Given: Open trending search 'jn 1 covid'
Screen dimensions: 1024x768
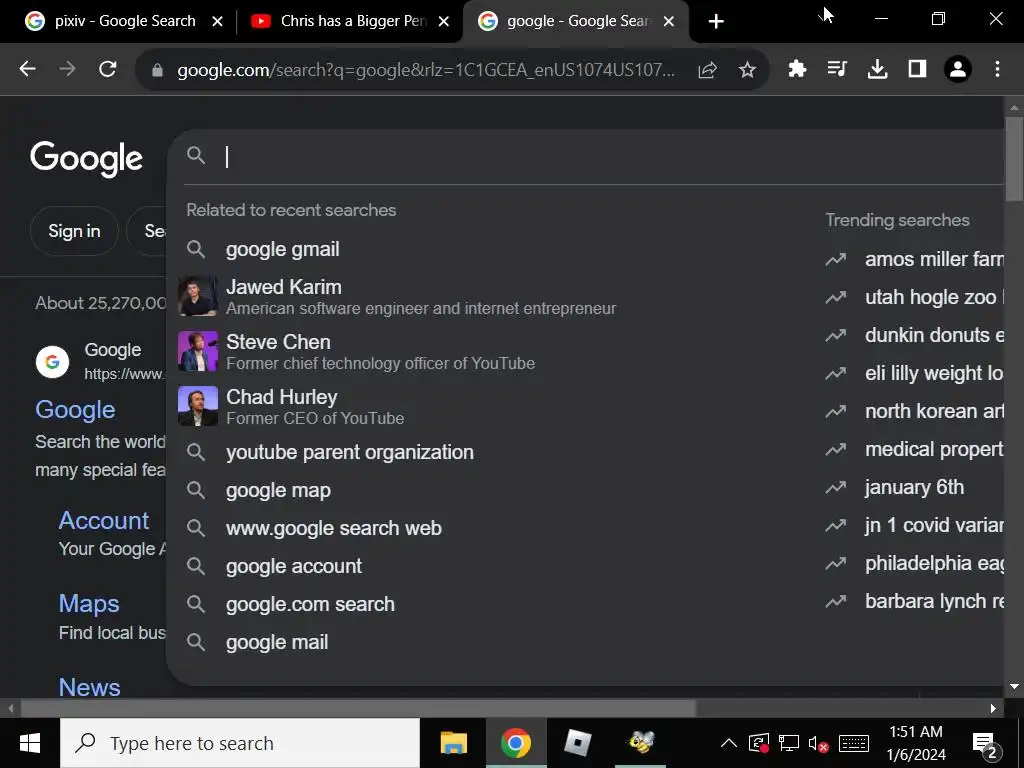Looking at the screenshot, I should coord(914,525).
